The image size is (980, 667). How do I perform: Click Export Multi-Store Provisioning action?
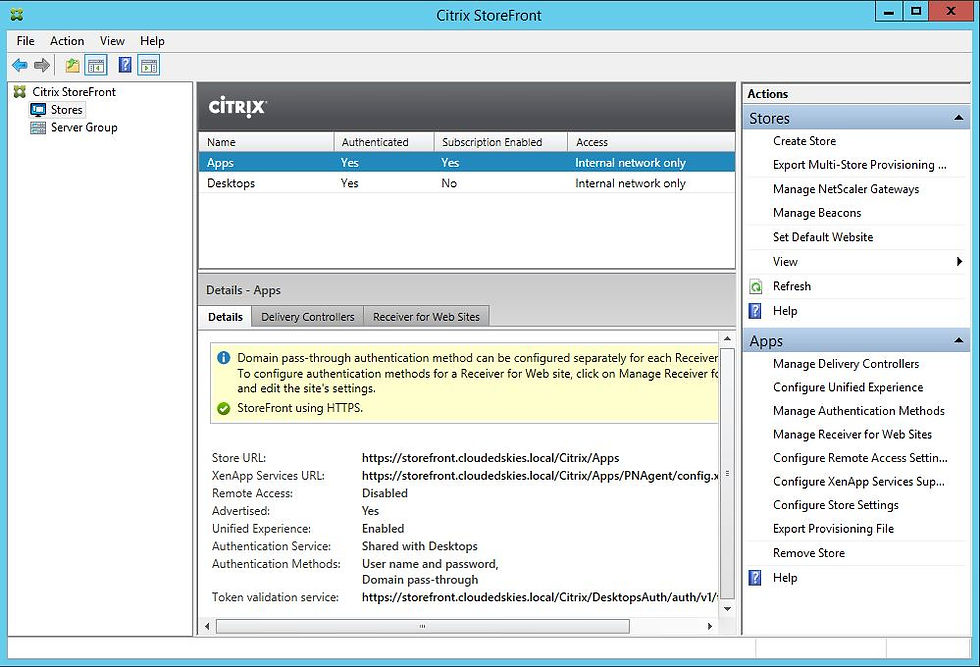(x=859, y=165)
